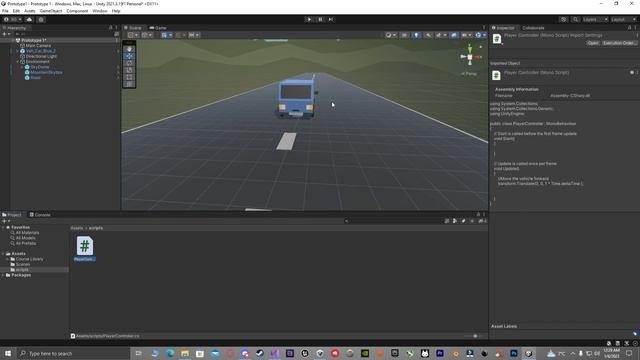Expand the Packages folder
Image resolution: width=640 pixels, height=360 pixels.
(3, 275)
